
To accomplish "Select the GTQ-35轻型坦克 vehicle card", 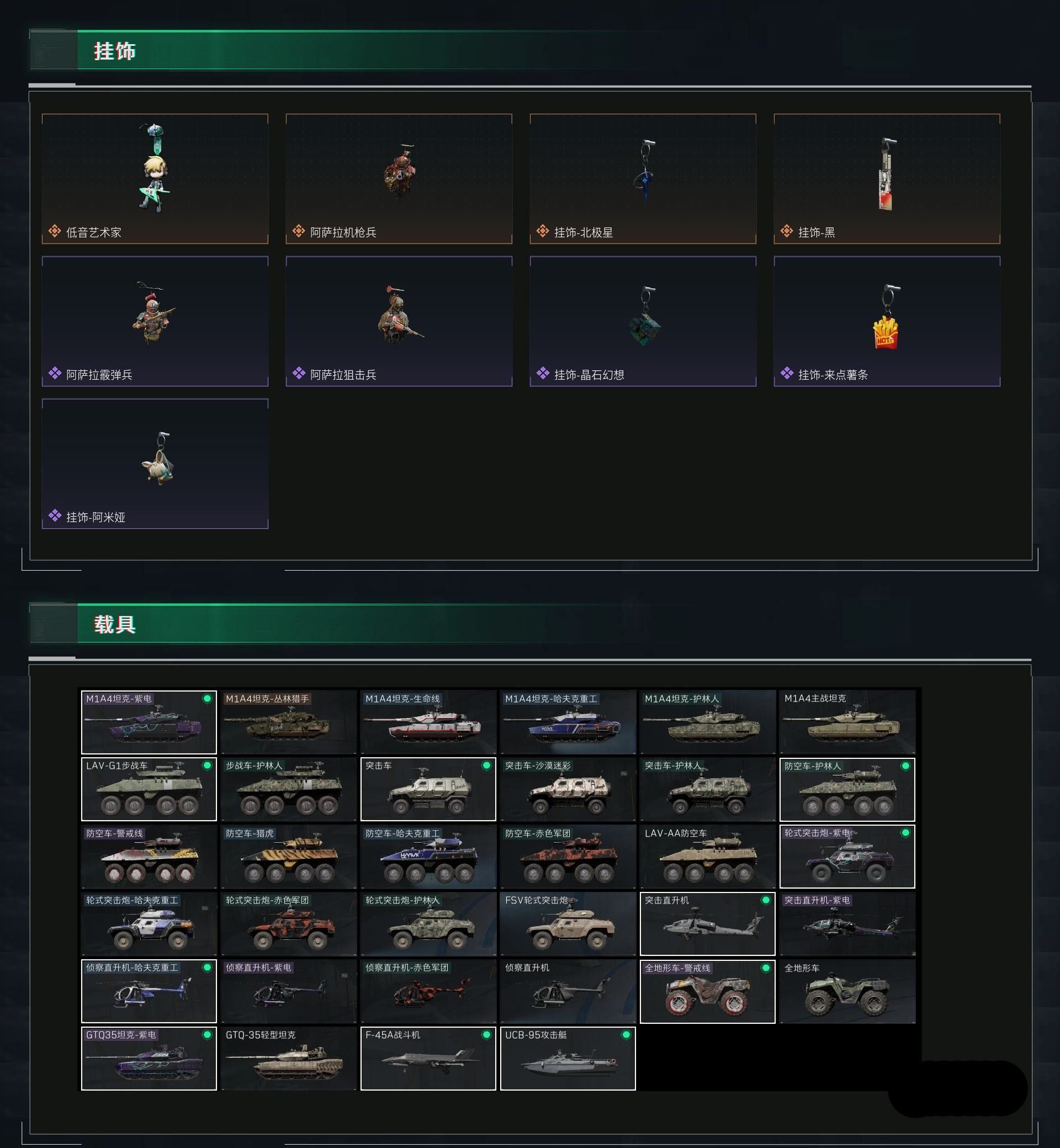I will click(x=289, y=1059).
